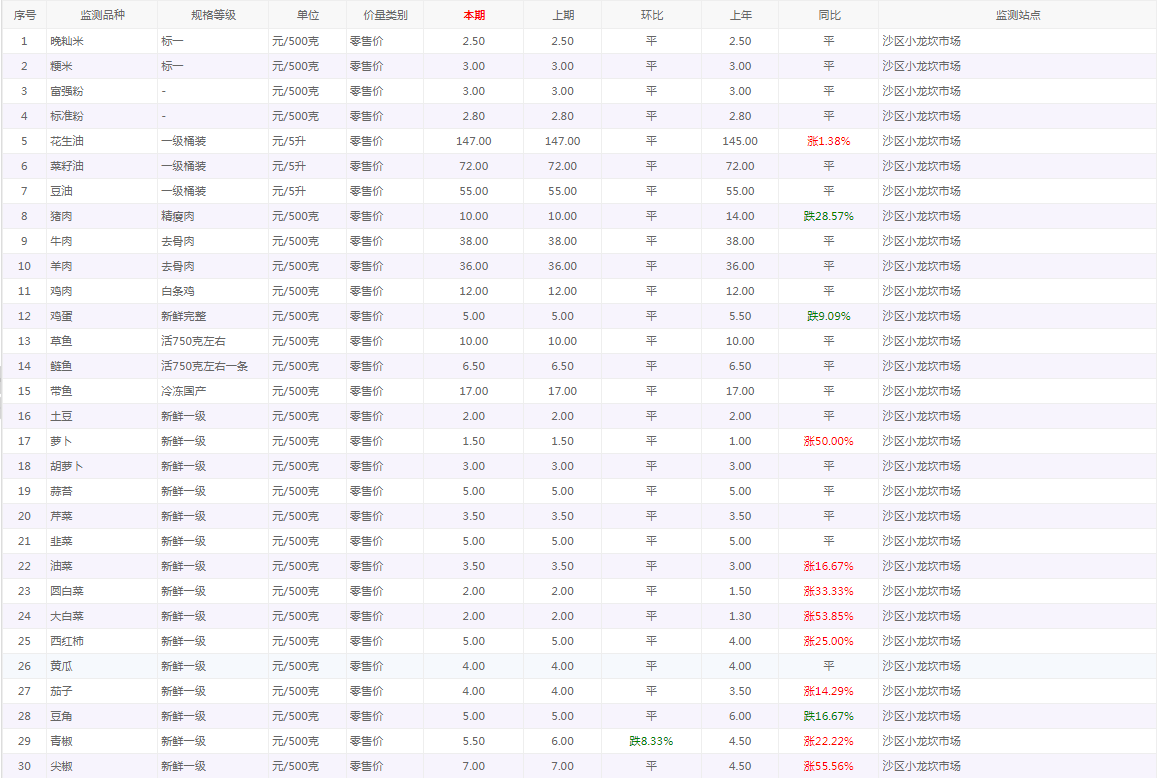Select the 西红柿 product name cell
Image resolution: width=1157 pixels, height=778 pixels.
[67, 641]
